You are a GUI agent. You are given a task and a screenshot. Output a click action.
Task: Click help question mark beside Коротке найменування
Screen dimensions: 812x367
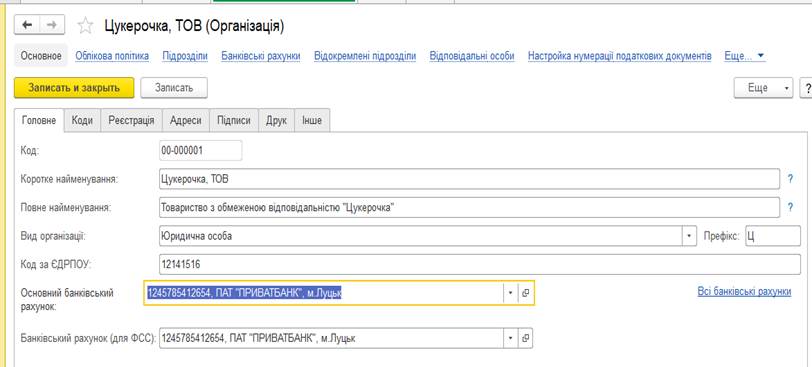point(790,179)
